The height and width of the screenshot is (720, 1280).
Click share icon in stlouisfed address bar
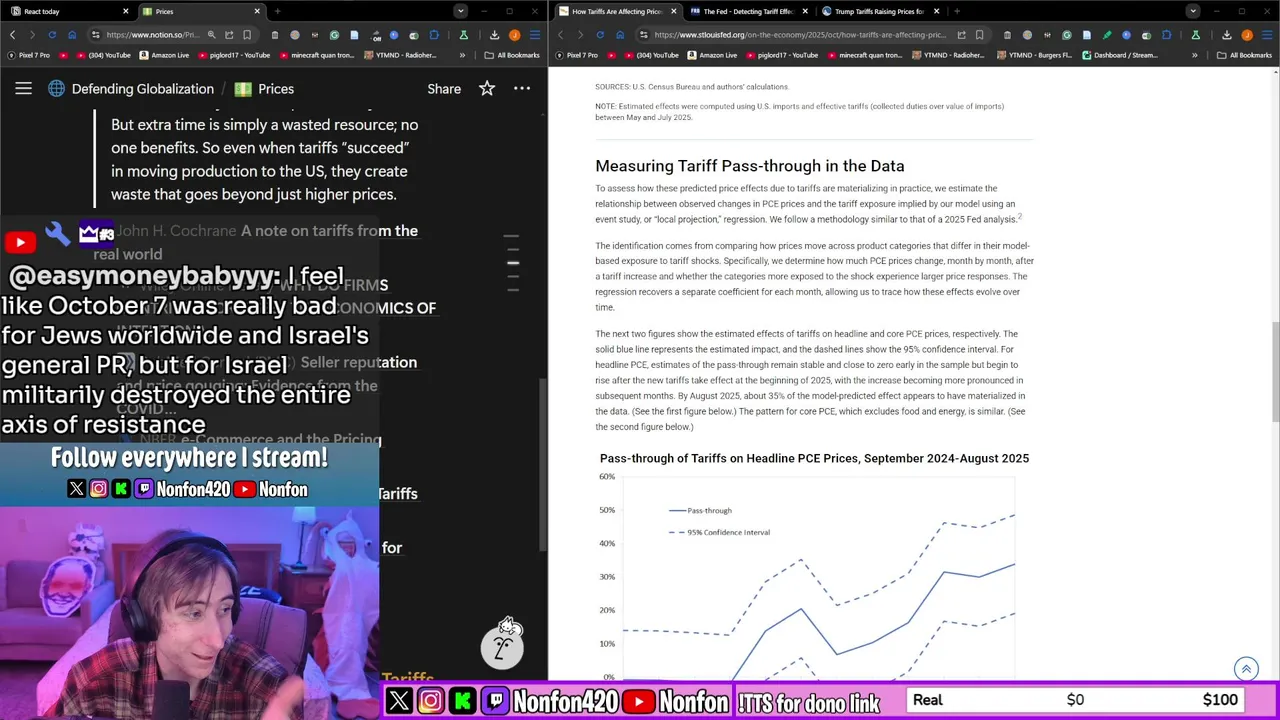point(961,34)
